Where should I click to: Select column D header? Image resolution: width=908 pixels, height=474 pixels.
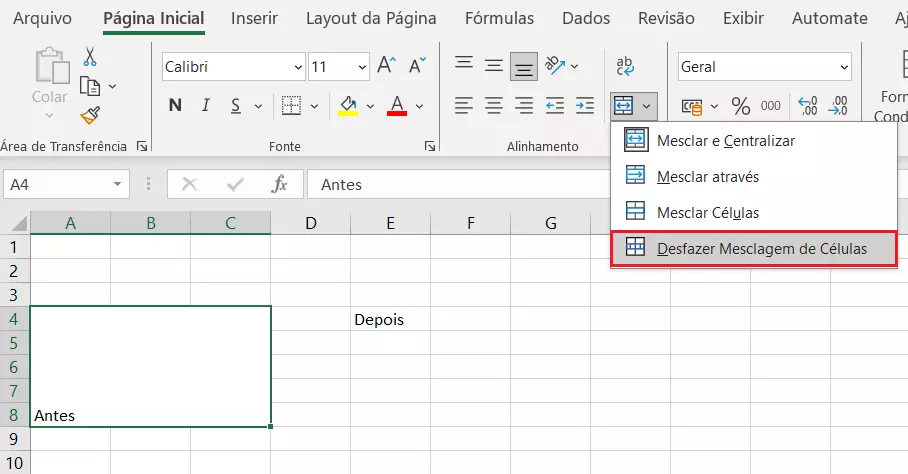click(310, 223)
